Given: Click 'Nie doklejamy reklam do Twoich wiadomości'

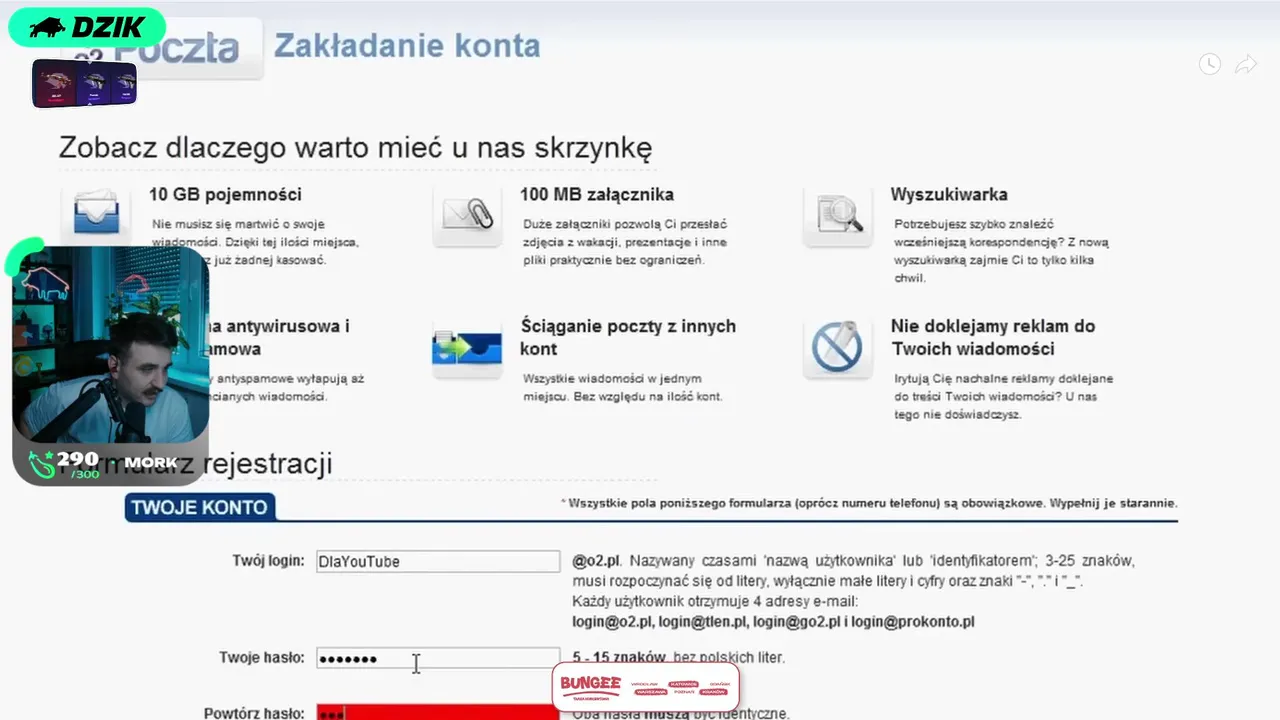Looking at the screenshot, I should (993, 337).
